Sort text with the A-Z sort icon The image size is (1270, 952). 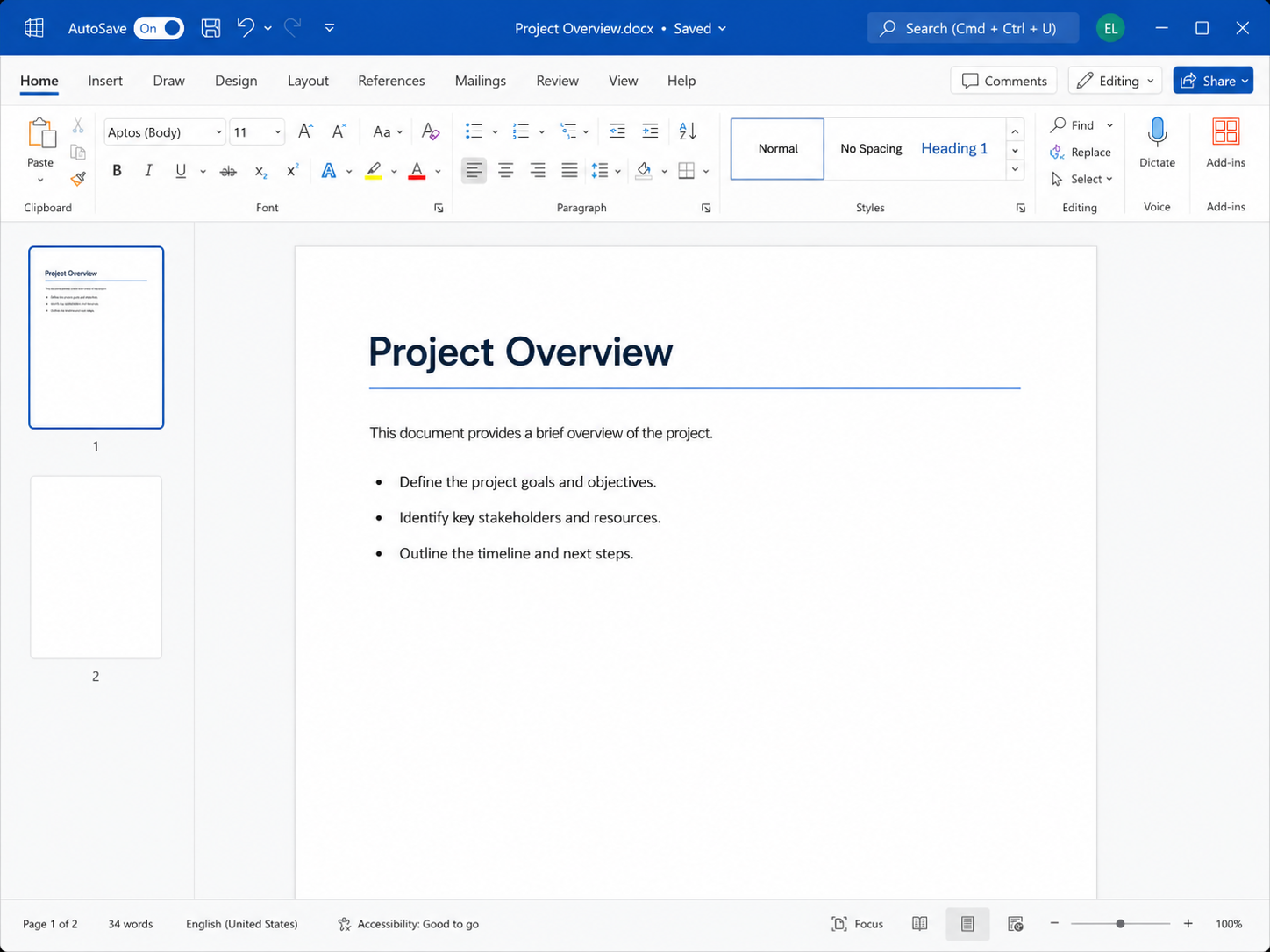[x=688, y=131]
